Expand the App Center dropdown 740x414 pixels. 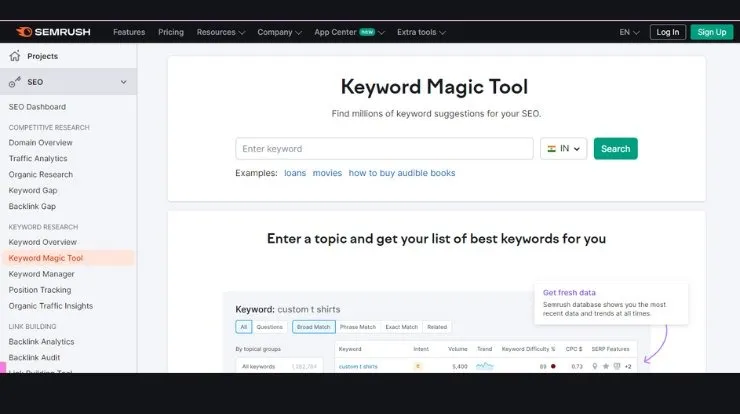pos(349,32)
